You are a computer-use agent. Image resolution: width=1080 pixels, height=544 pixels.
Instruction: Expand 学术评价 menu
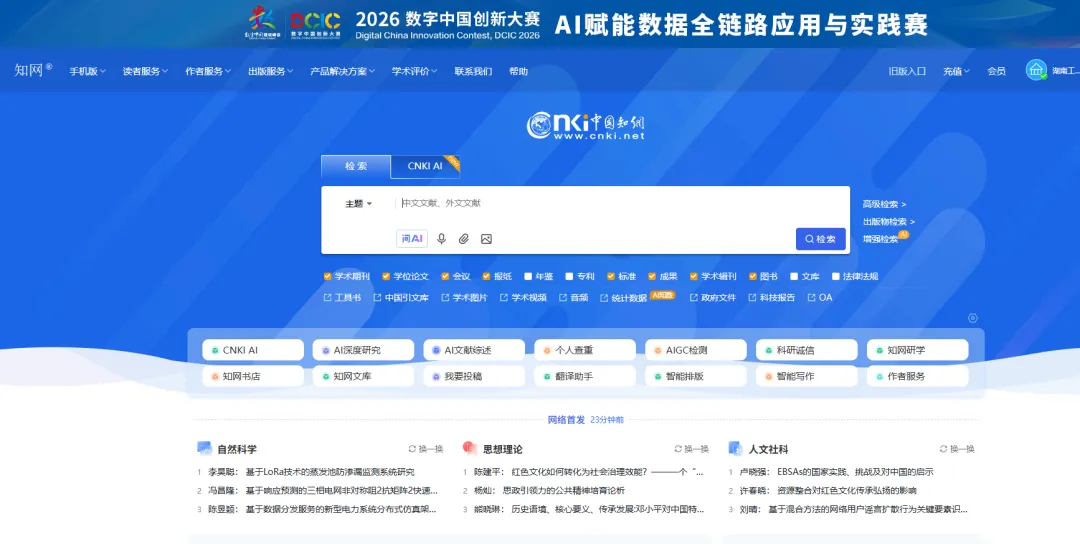[x=415, y=71]
